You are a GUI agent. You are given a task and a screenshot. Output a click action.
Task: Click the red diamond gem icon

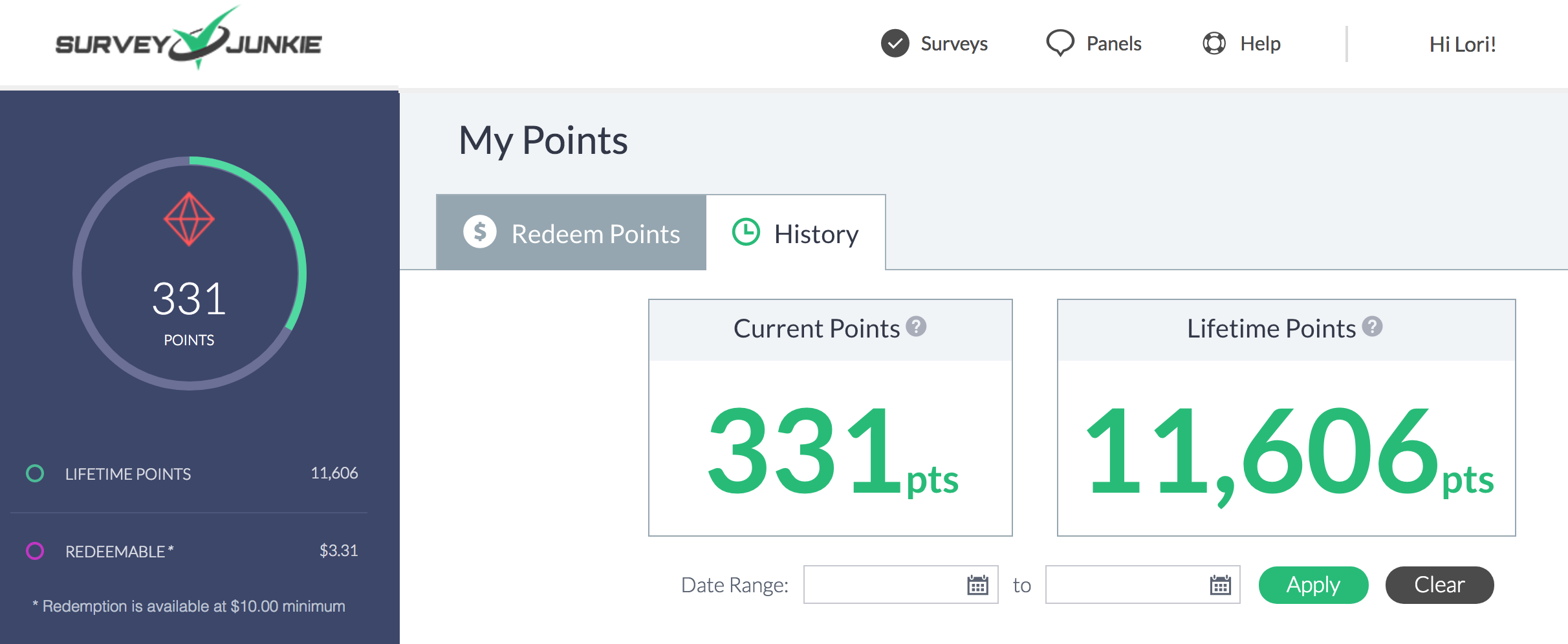(189, 219)
